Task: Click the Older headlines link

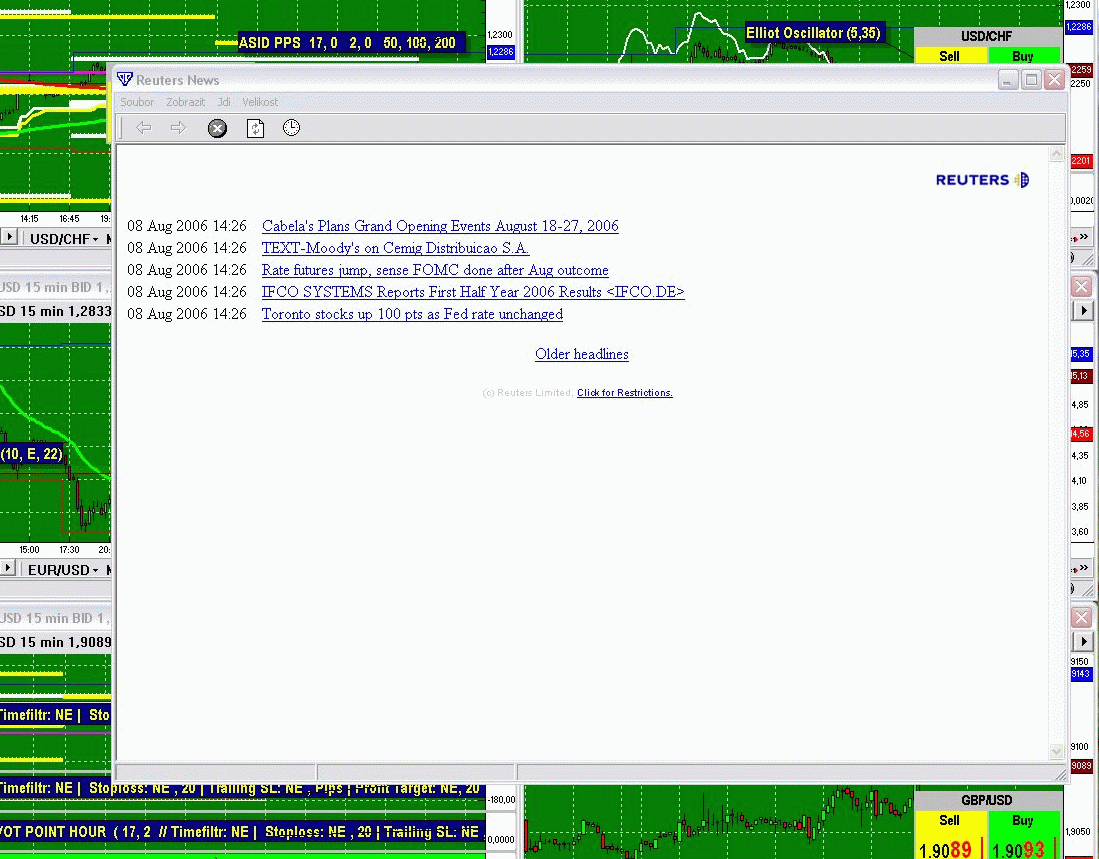Action: (582, 355)
